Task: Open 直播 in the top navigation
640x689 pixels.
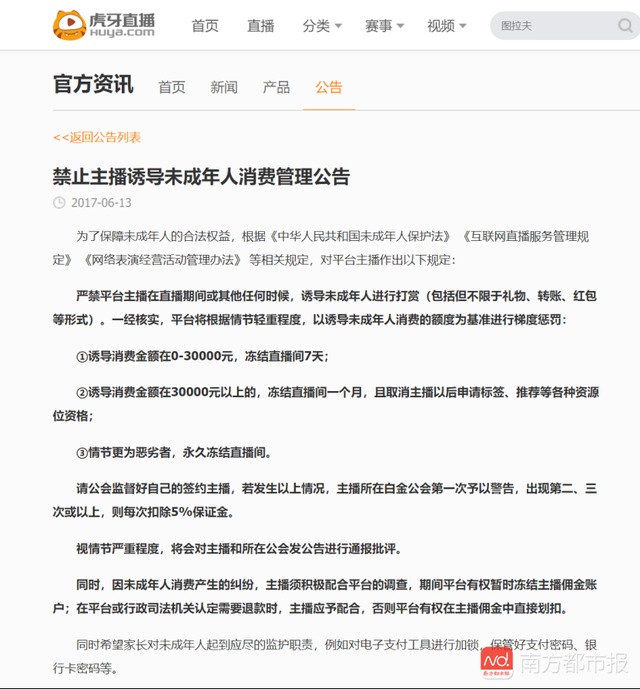Action: click(261, 26)
